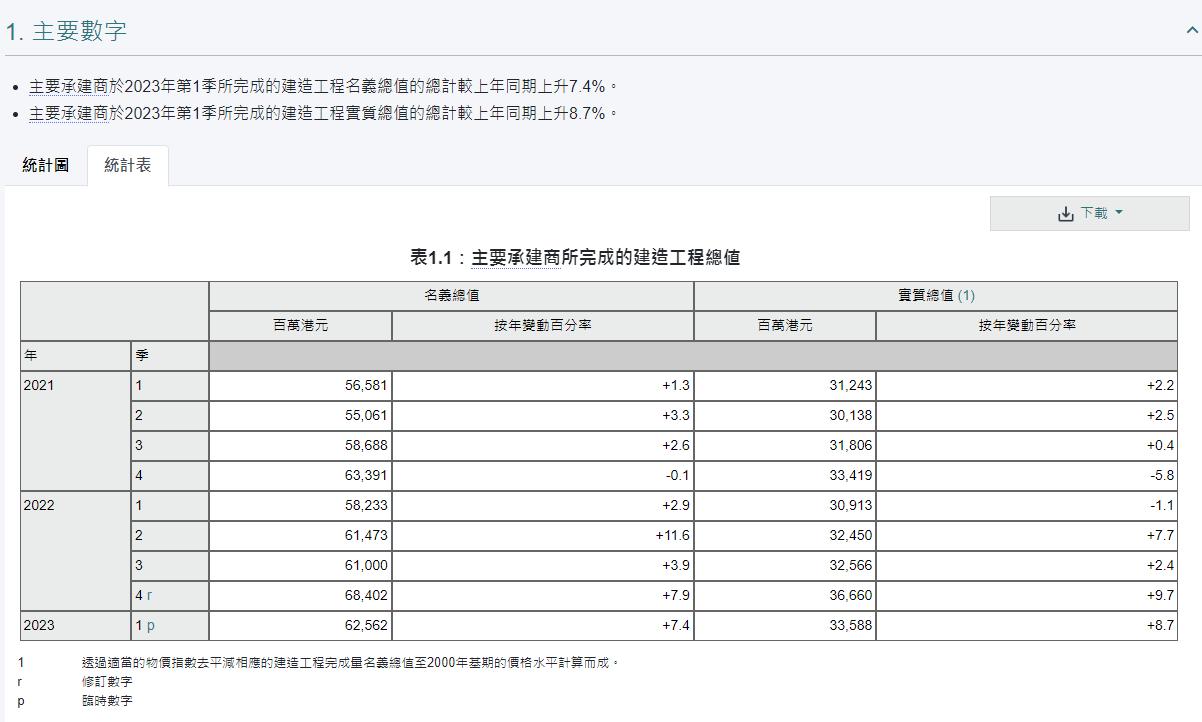Click the revised 'r' marker for 2022 Q4

coord(149,595)
